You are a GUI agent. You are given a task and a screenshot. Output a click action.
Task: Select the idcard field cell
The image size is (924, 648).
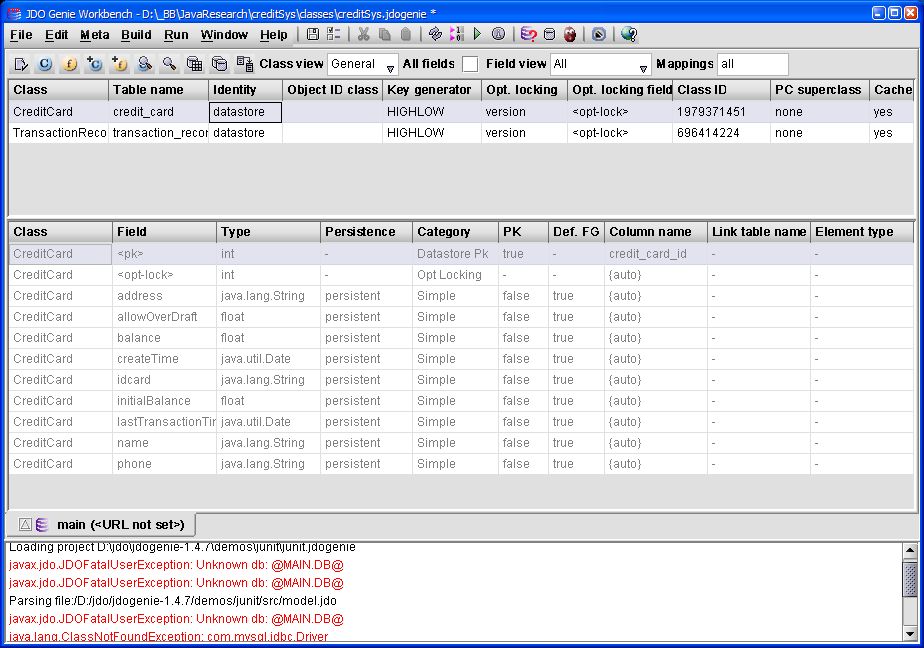[164, 379]
